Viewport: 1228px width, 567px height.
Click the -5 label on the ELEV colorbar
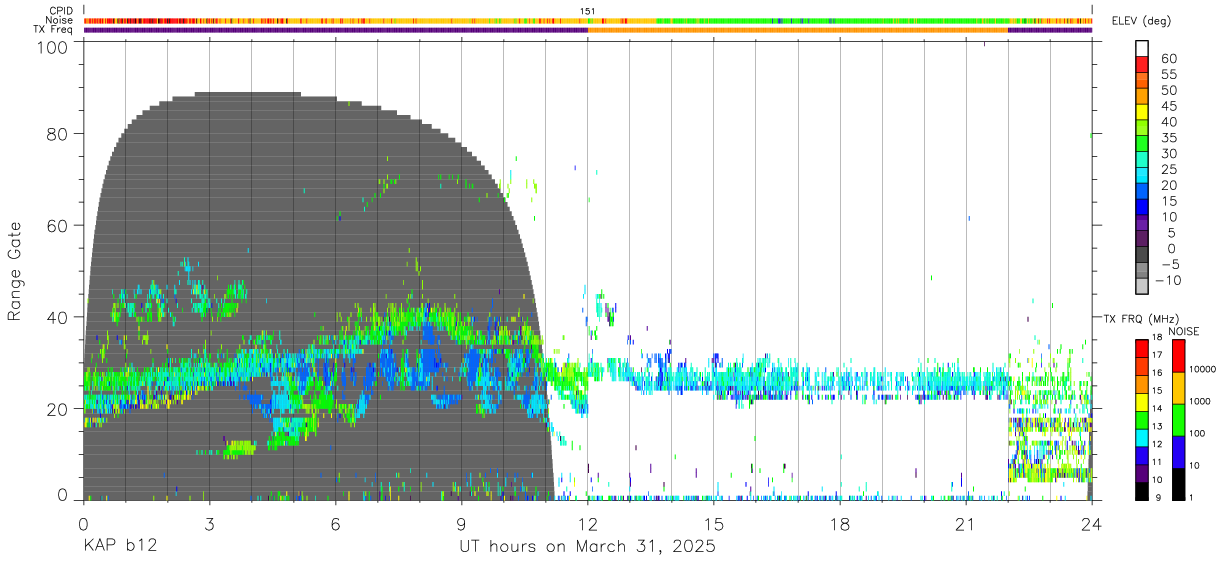point(1169,265)
